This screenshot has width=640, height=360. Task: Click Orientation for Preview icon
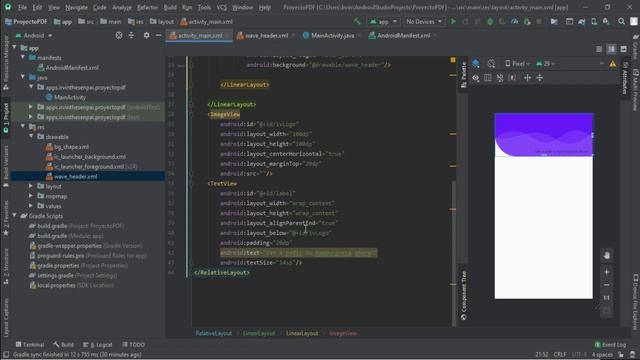[x=491, y=64]
